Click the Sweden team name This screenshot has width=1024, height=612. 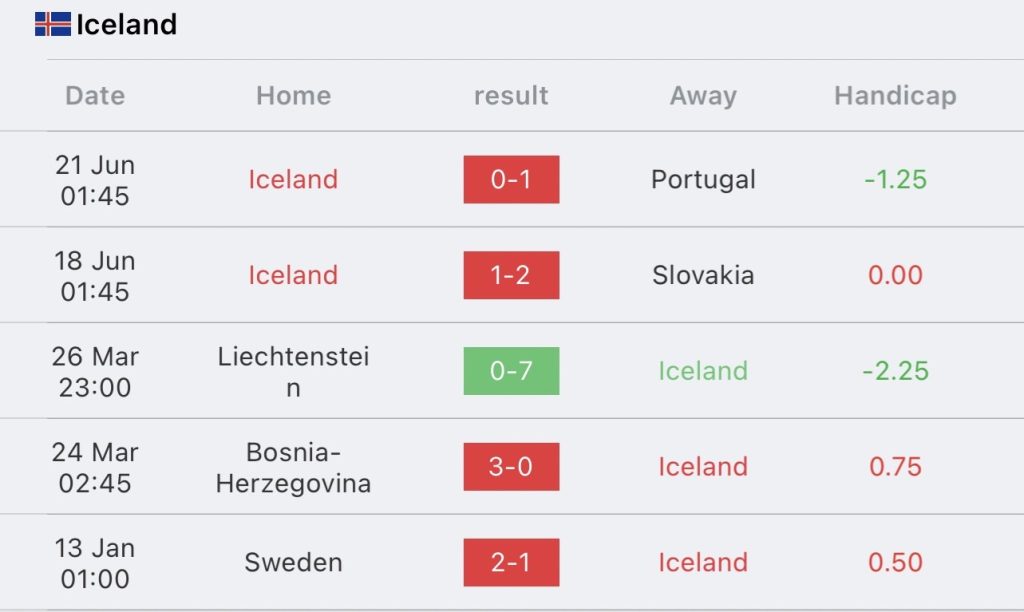point(293,563)
